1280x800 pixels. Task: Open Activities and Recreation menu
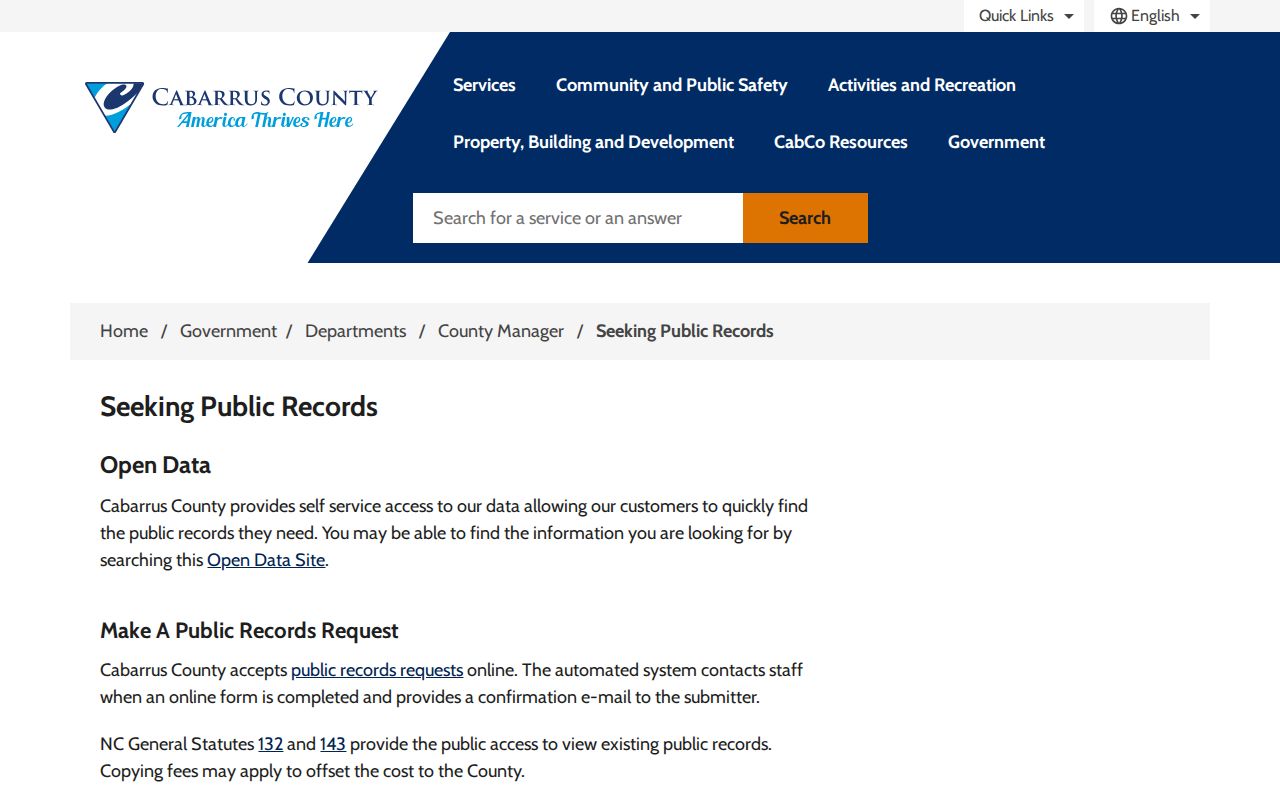(922, 85)
